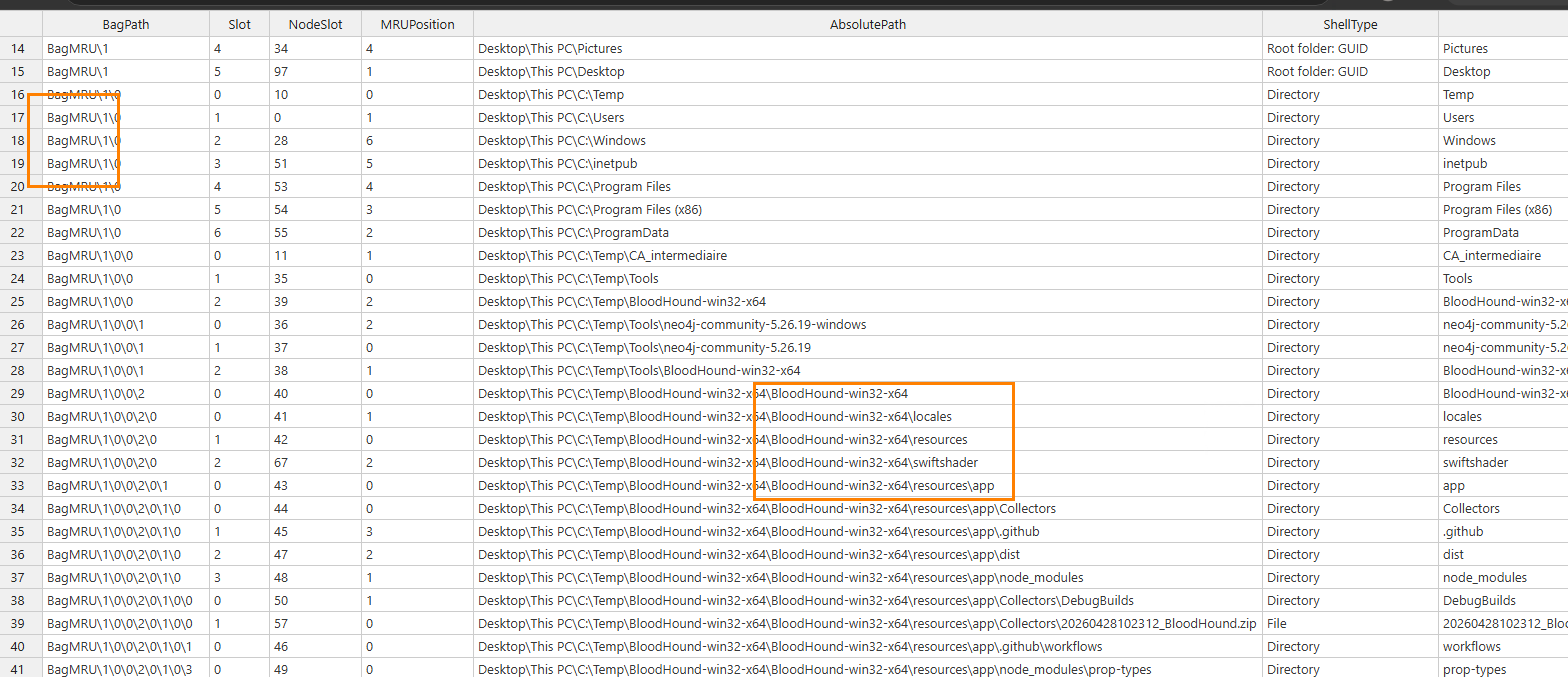
Task: Select row header number 36
Action: pyautogui.click(x=21, y=554)
